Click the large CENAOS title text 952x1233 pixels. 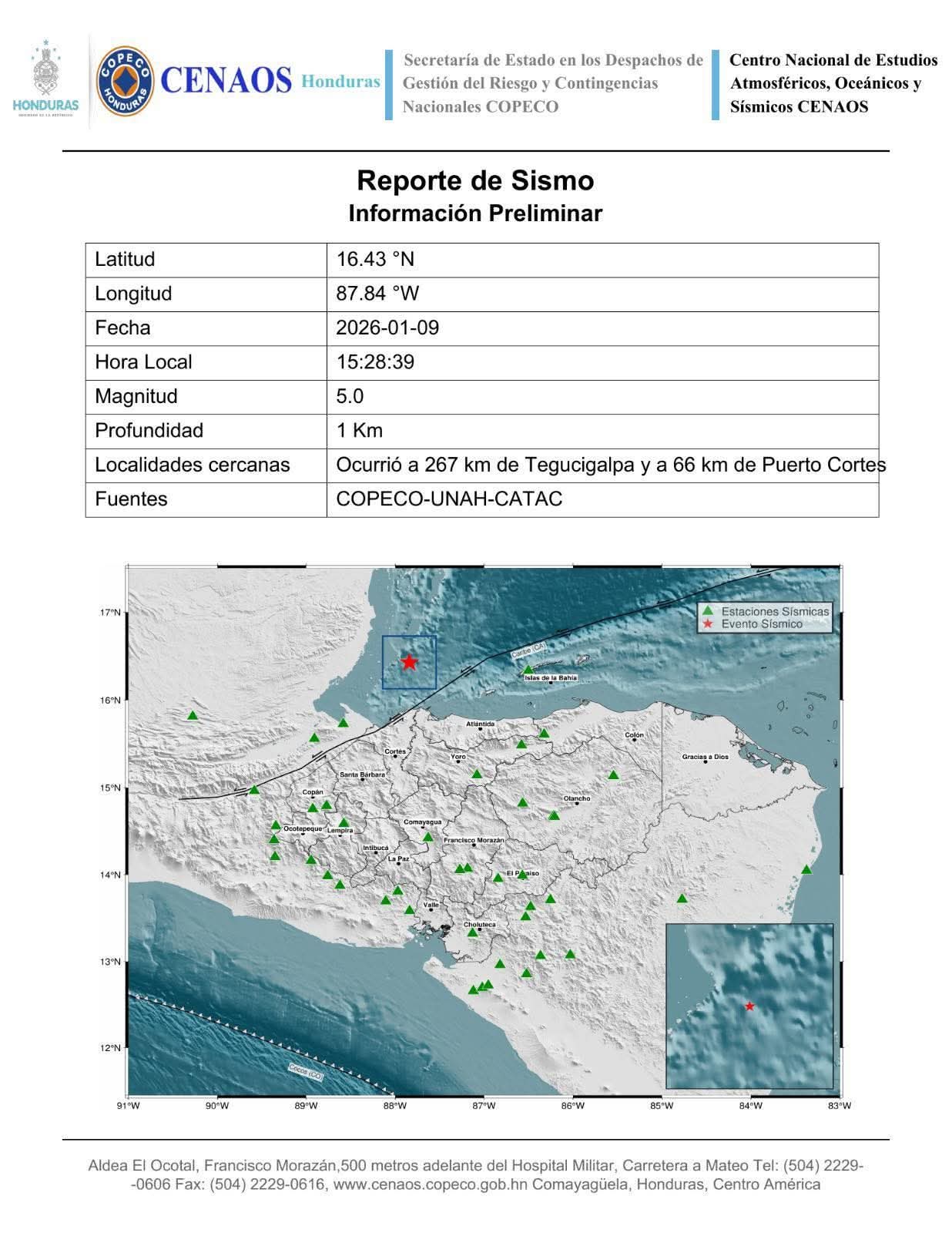point(226,81)
